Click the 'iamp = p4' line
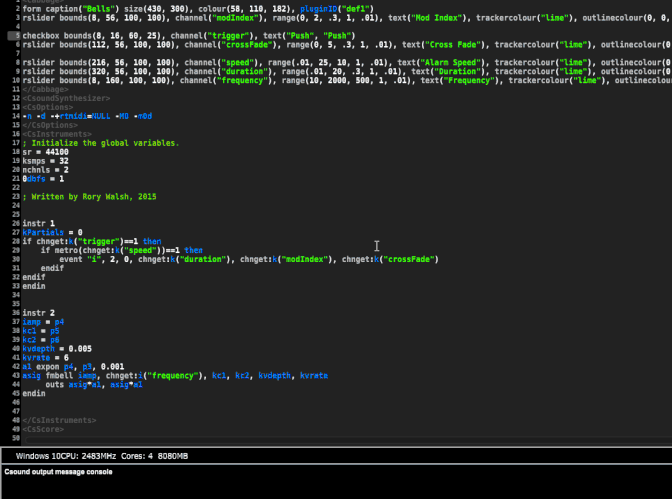This screenshot has width=672, height=499. (43, 322)
